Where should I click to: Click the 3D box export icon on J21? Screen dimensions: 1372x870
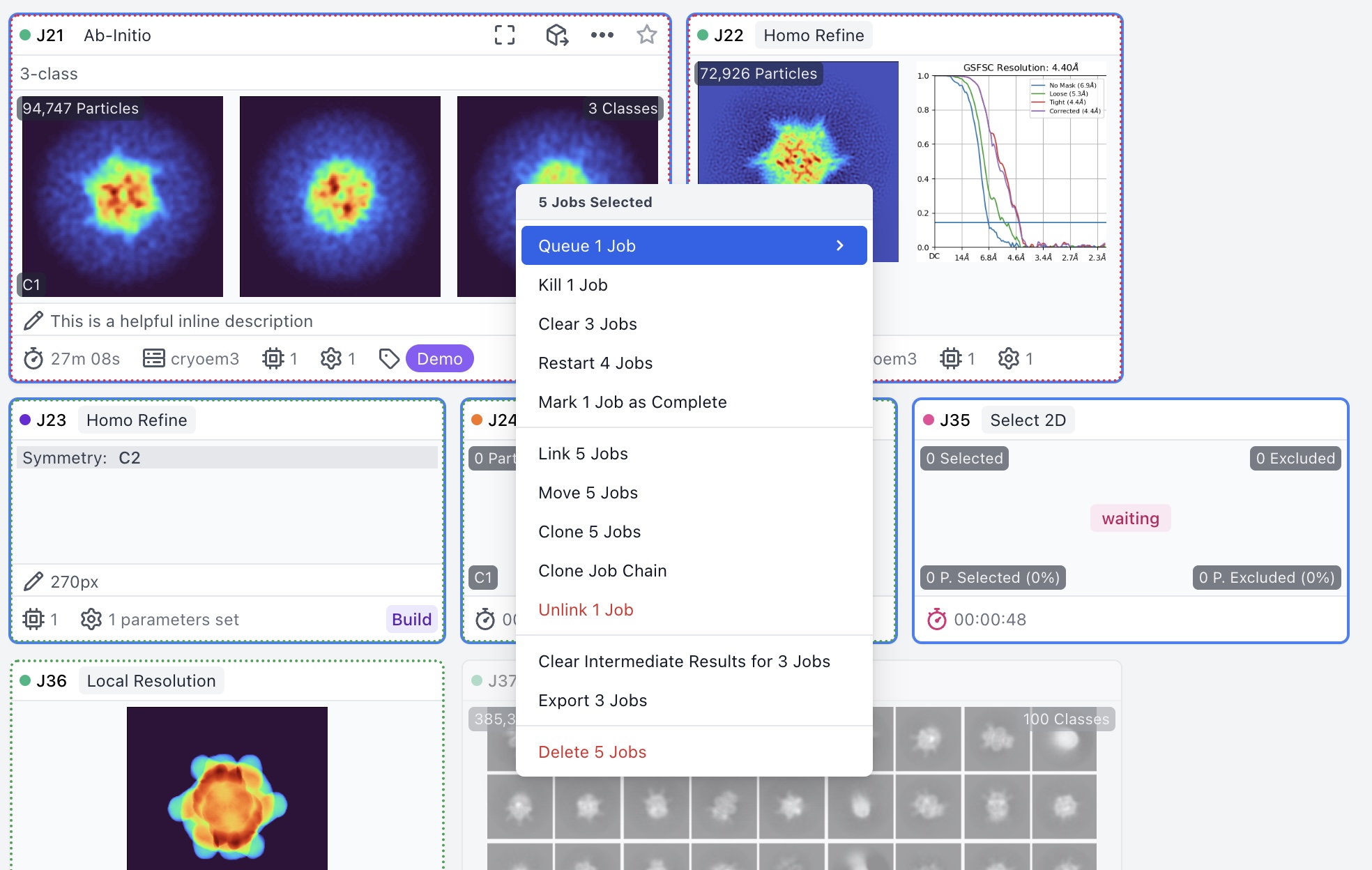[x=557, y=35]
